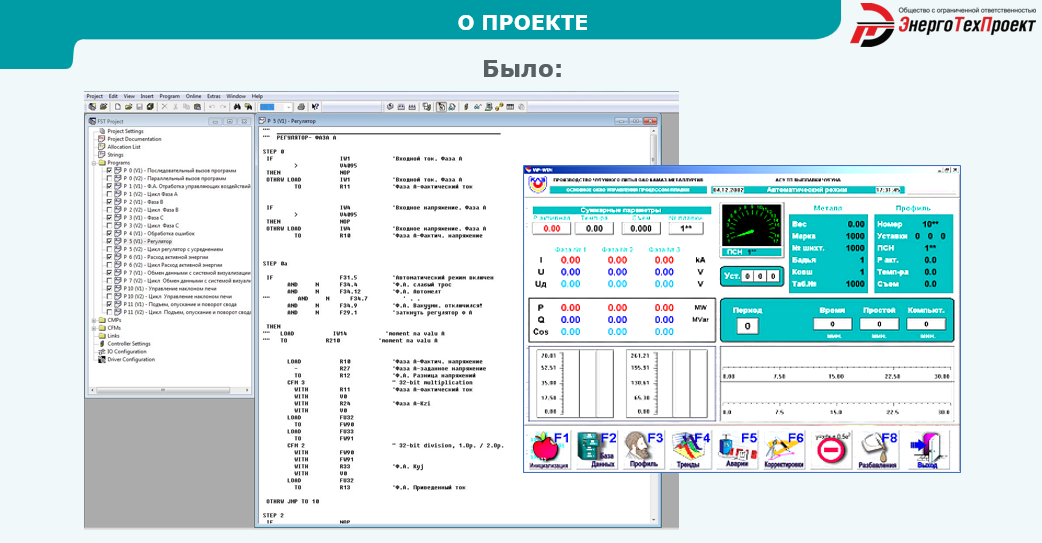Open the Program menu
Image resolution: width=1042 pixels, height=543 pixels.
(169, 96)
